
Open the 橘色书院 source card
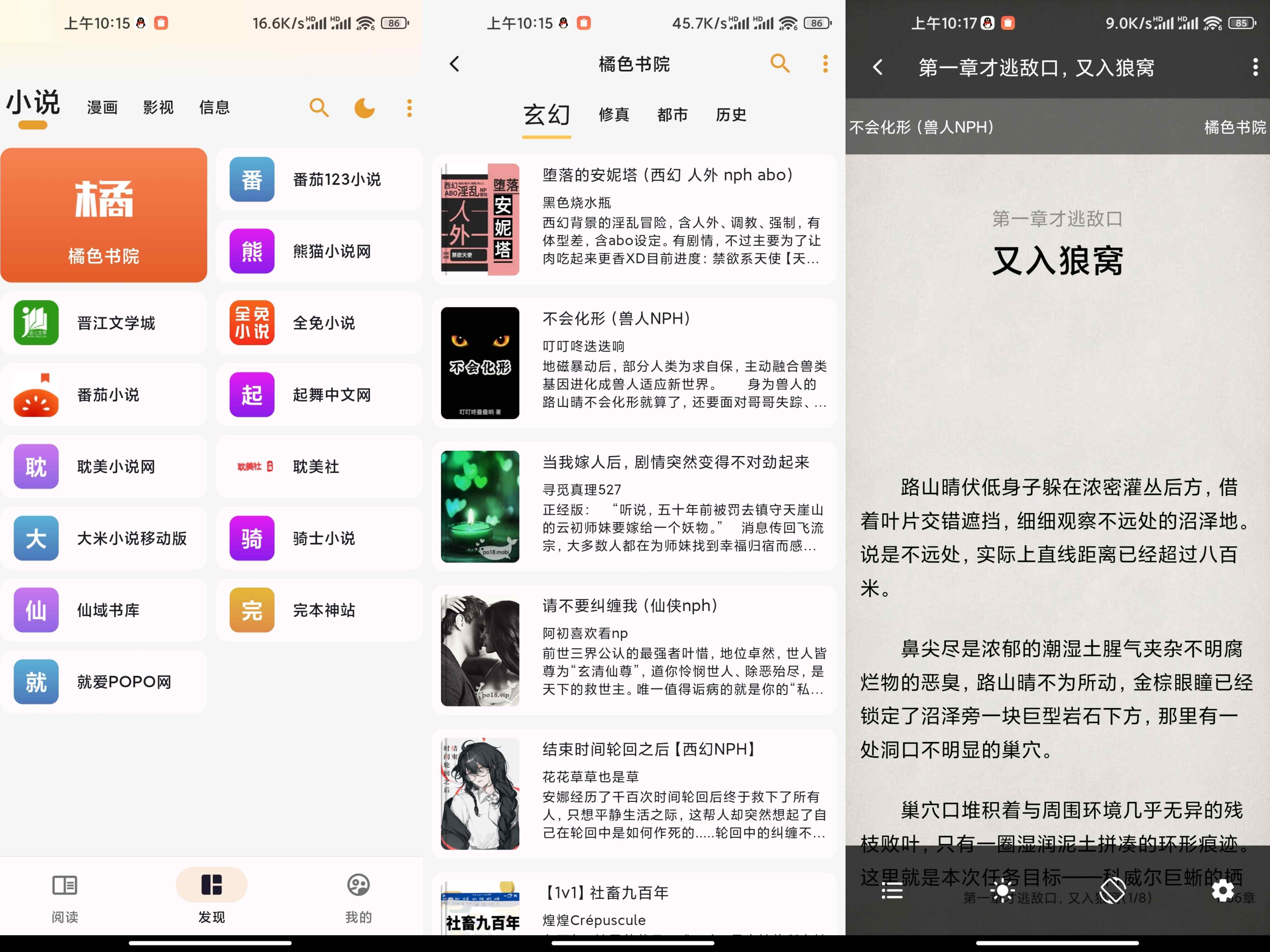tap(104, 215)
